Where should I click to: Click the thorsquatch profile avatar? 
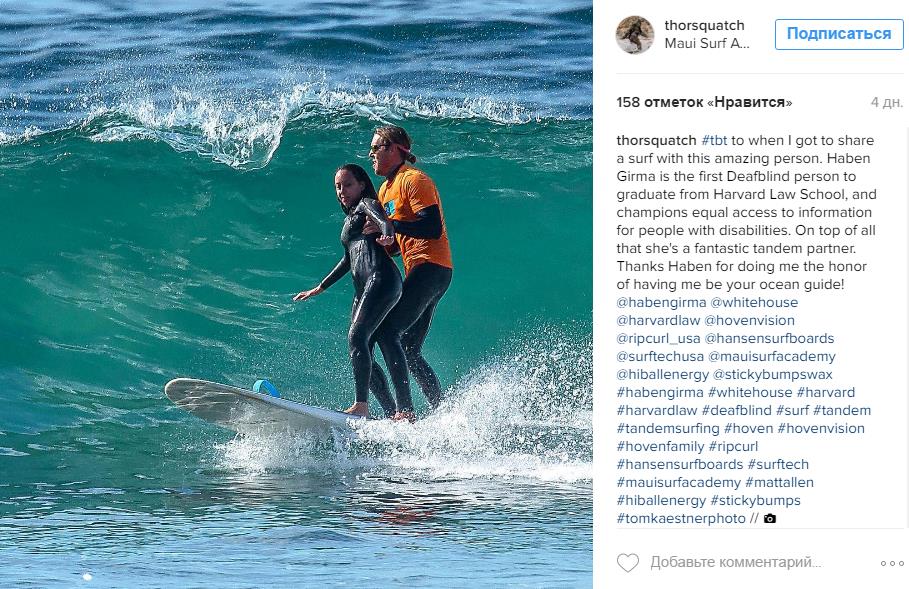coord(634,35)
